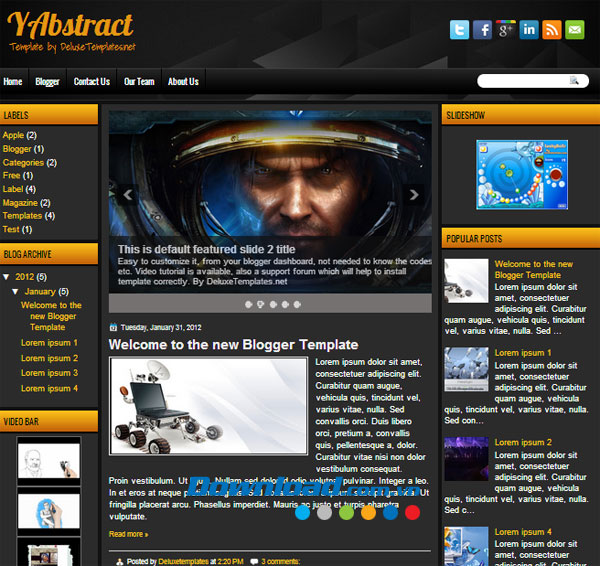Click the featured slide 2 title

[207, 250]
